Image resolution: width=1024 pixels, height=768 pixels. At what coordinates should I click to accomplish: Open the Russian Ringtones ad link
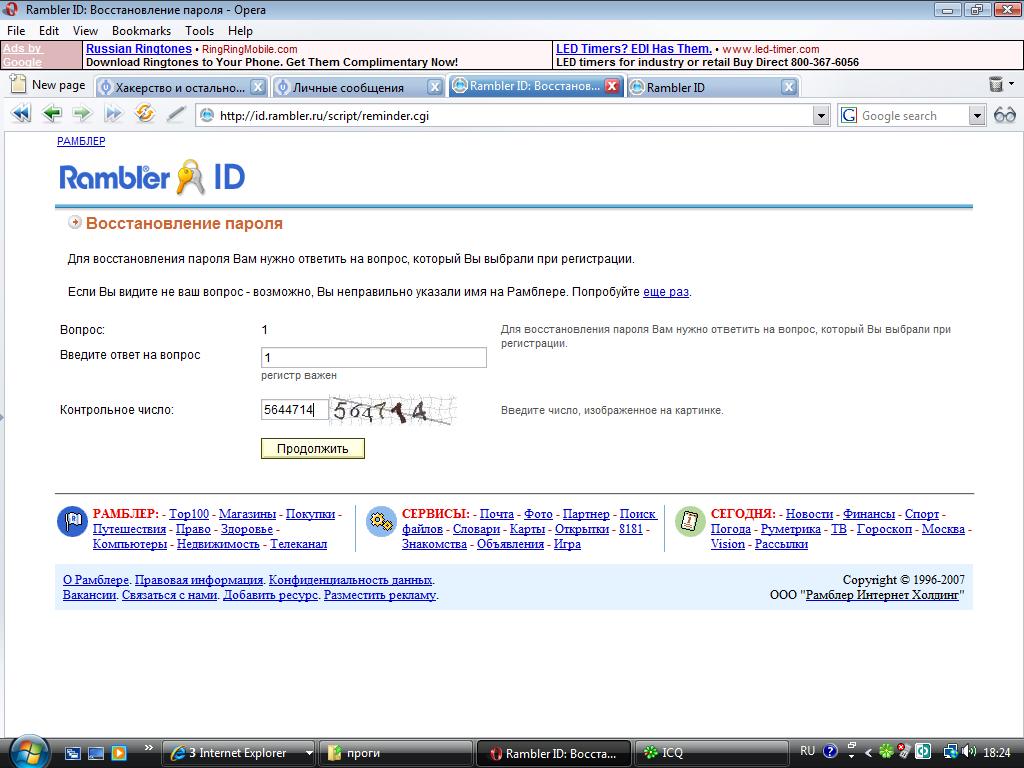138,49
